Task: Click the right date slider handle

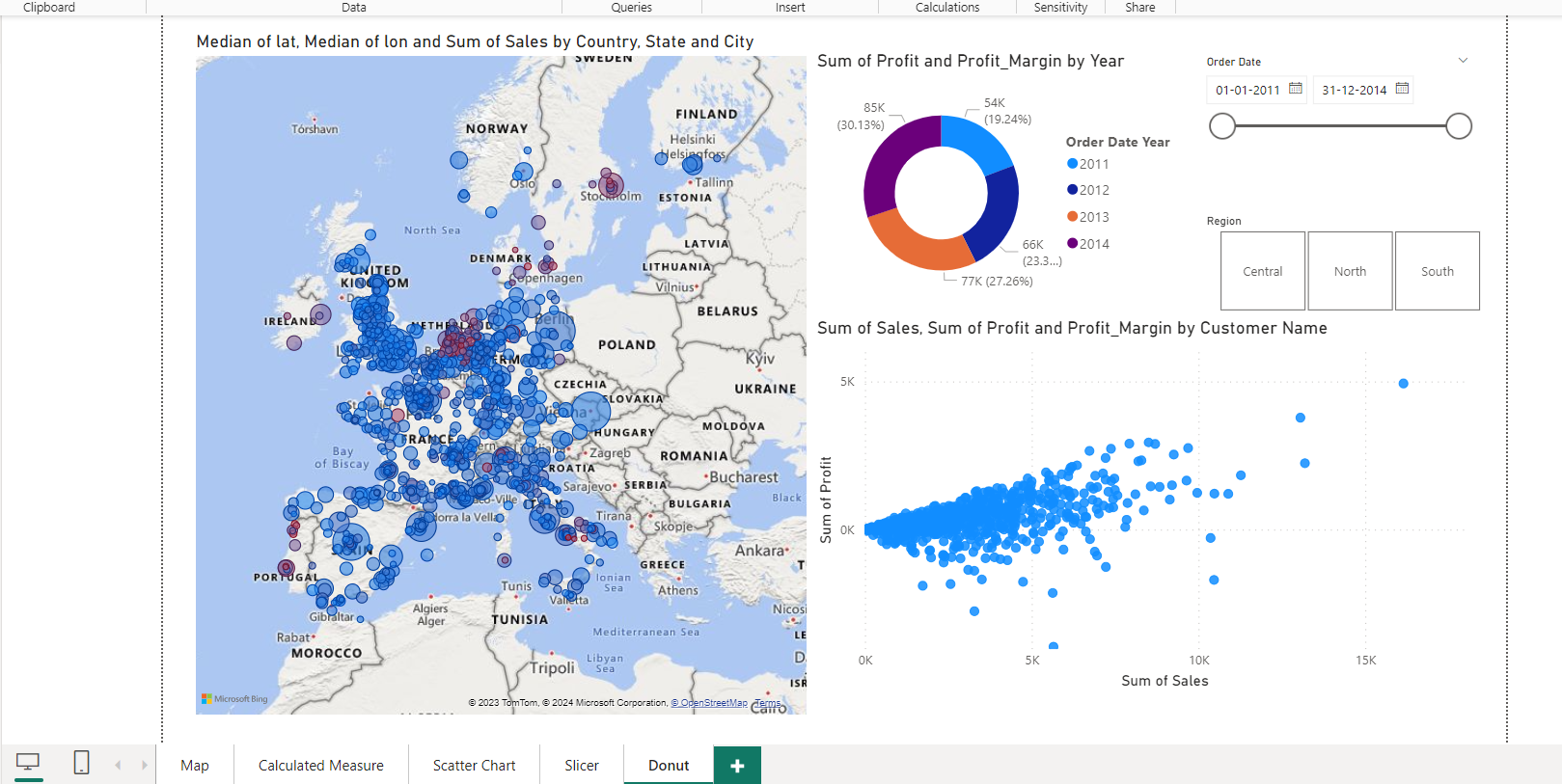Action: tap(1459, 126)
